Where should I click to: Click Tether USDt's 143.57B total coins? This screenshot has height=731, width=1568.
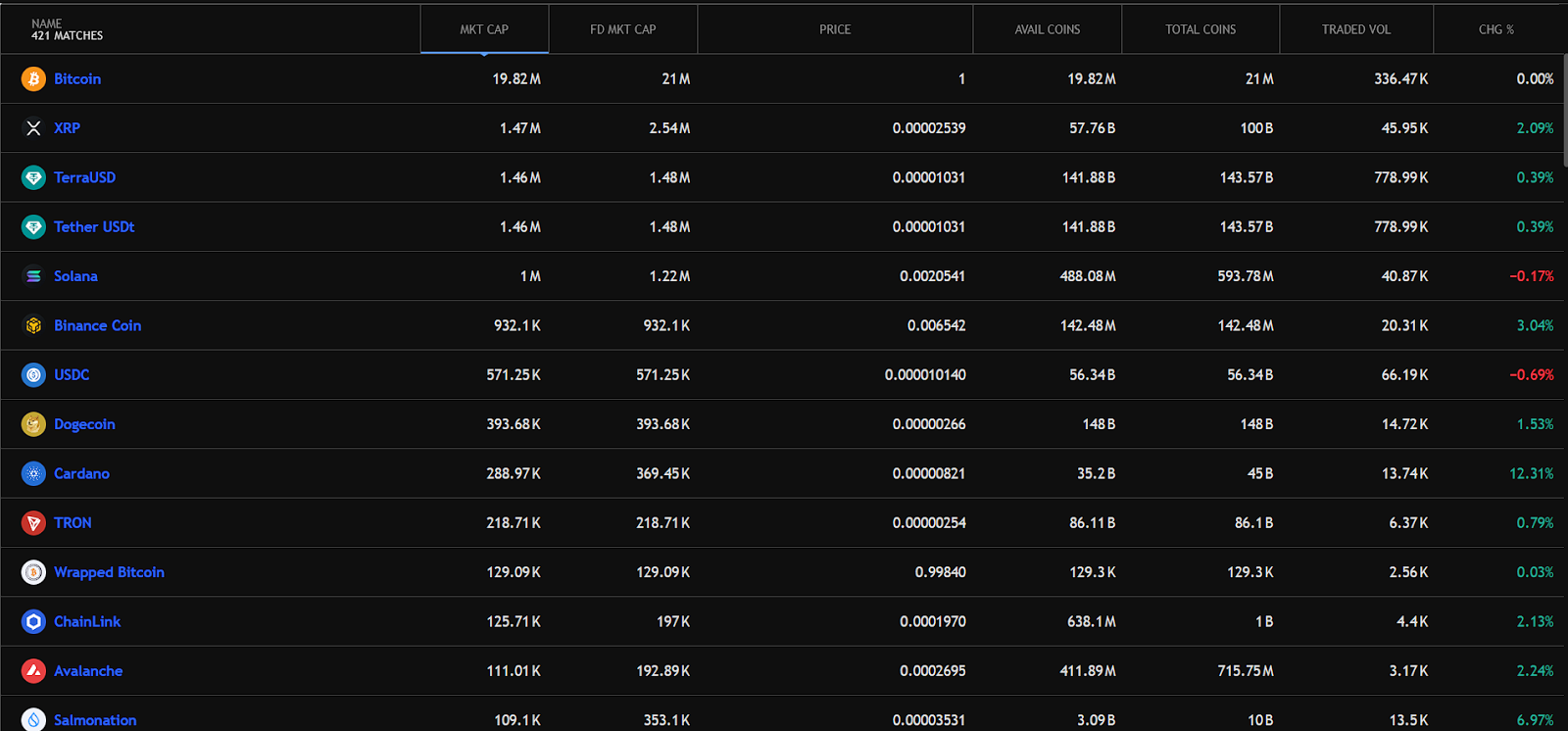click(x=1247, y=226)
